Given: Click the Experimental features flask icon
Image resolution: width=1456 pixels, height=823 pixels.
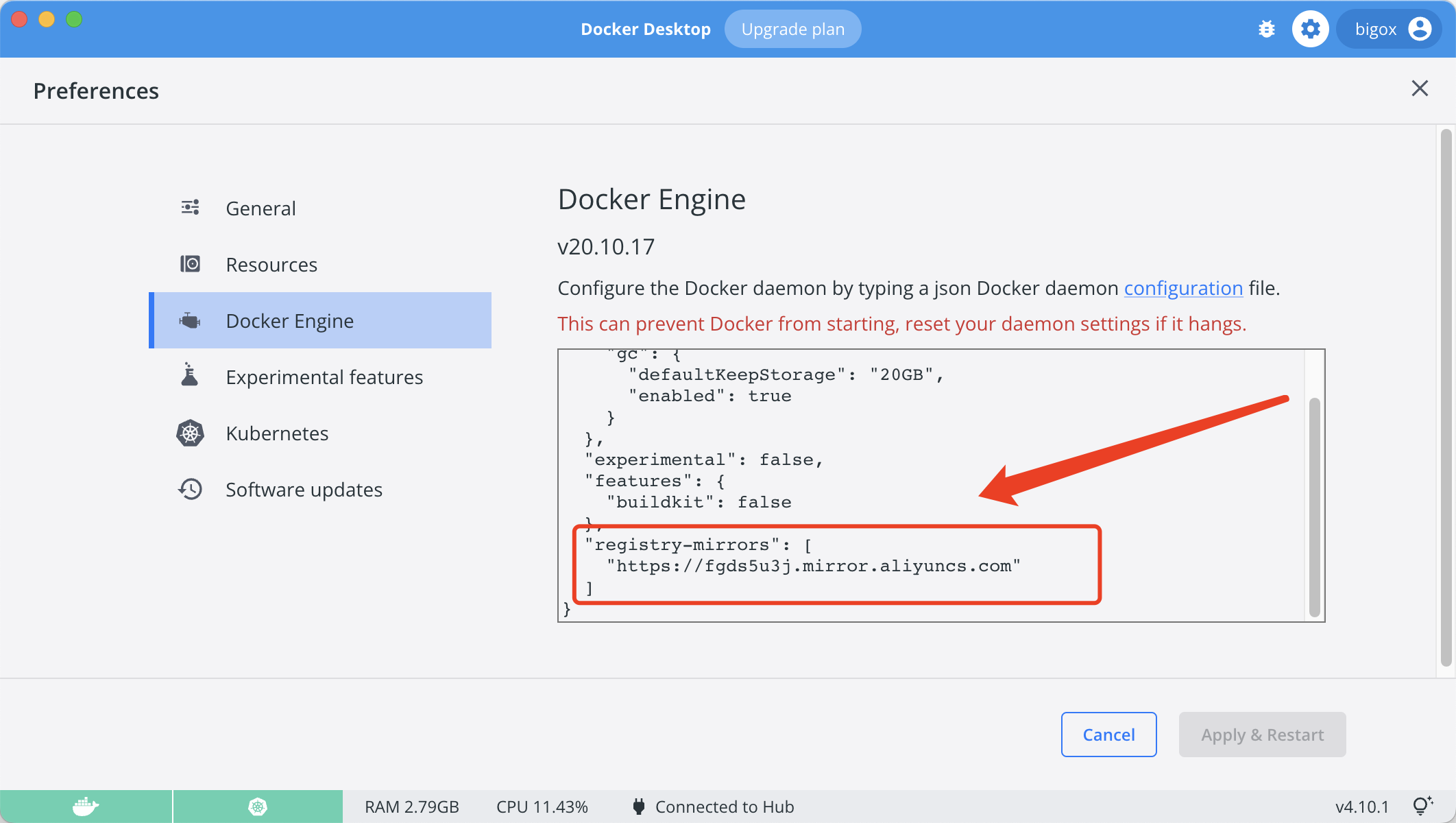Looking at the screenshot, I should [190, 376].
